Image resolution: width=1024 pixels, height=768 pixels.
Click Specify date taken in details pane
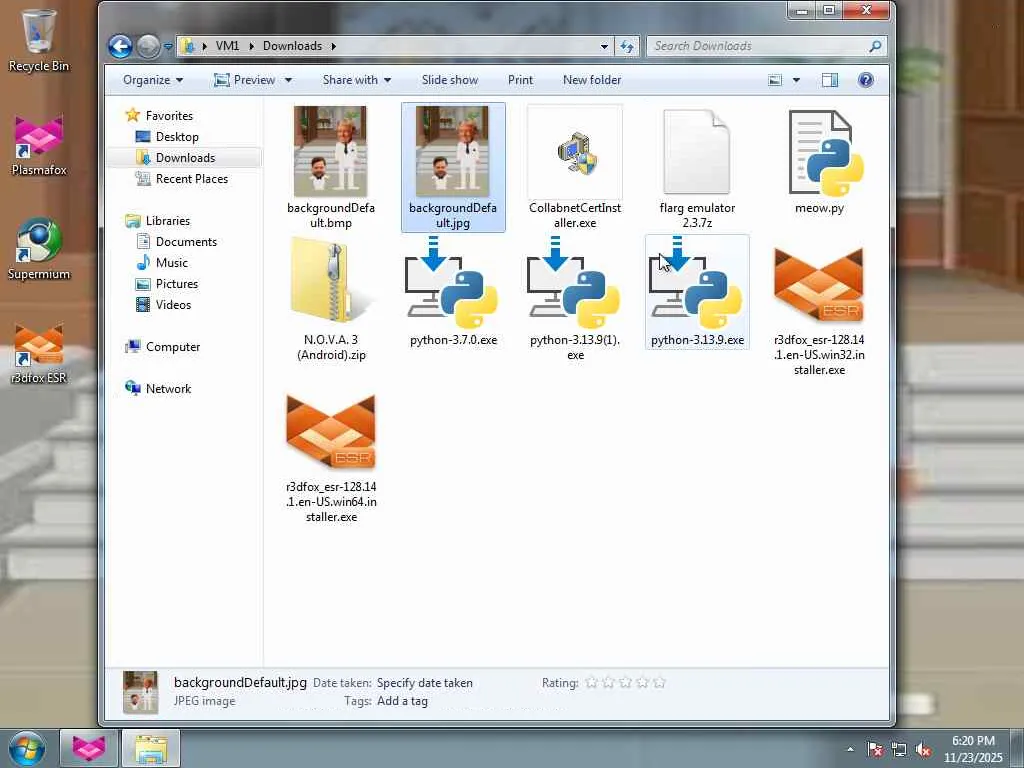coord(424,682)
